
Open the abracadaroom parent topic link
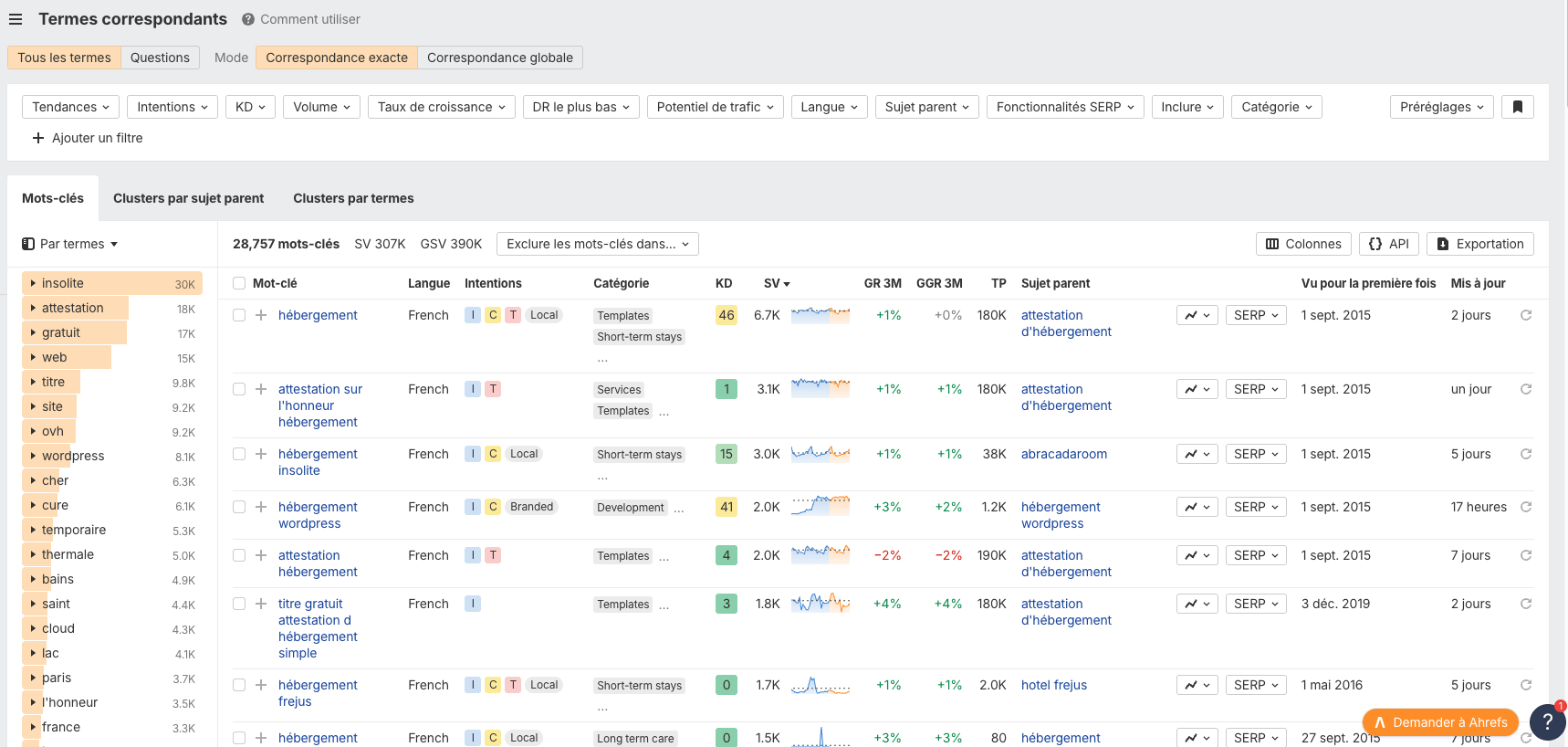pos(1064,454)
